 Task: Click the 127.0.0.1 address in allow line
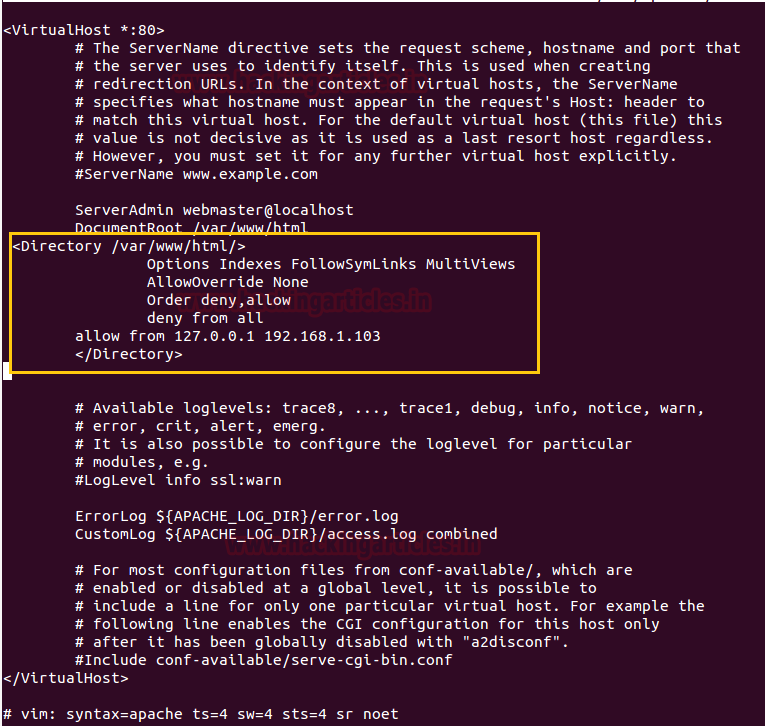click(214, 336)
